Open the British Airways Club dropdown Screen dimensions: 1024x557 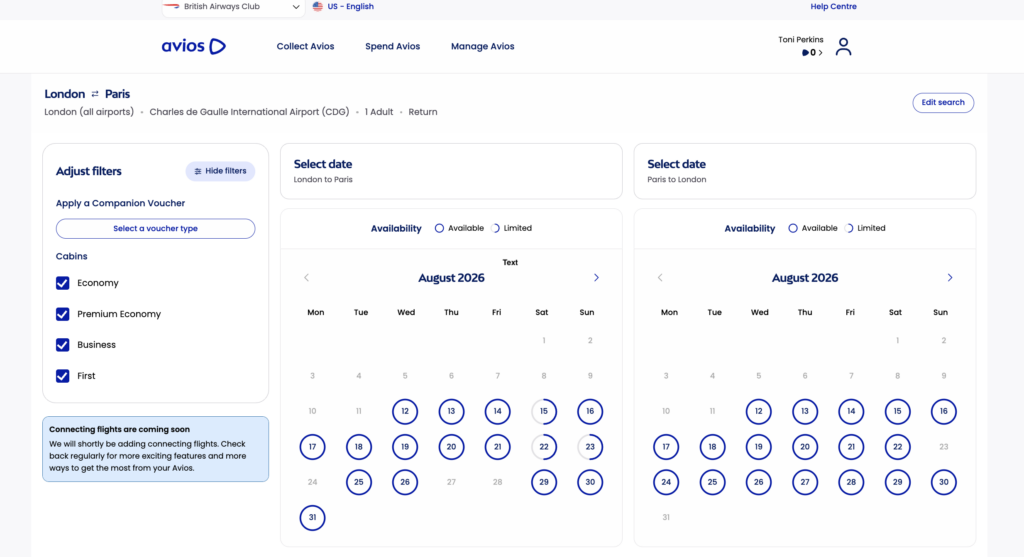point(233,7)
